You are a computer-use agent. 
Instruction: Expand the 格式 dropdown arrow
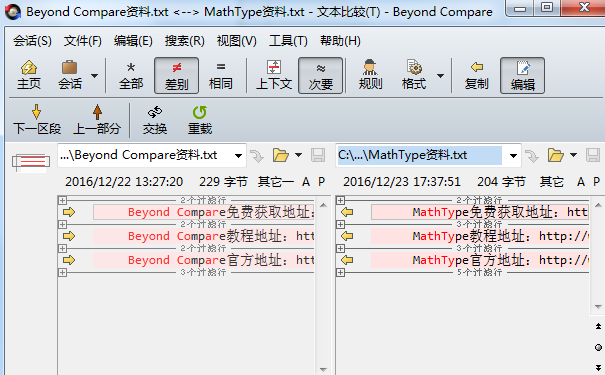pyautogui.click(x=440, y=76)
